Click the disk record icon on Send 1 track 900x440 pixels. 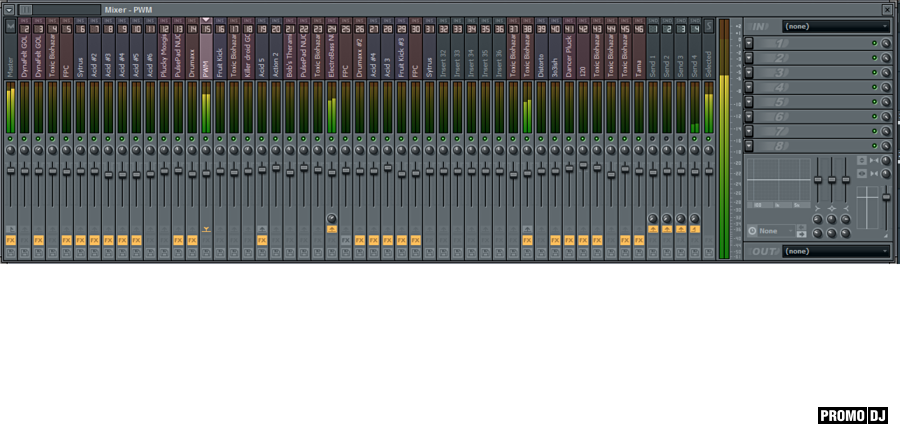click(653, 252)
